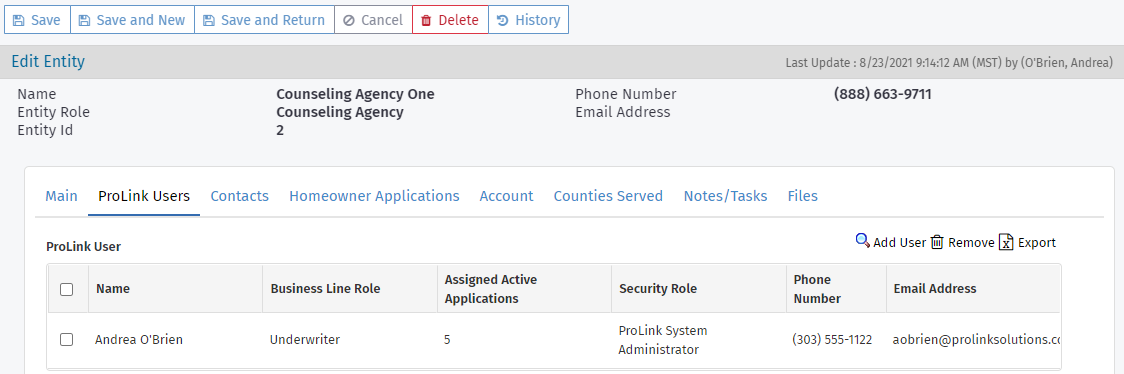This screenshot has width=1124, height=374.
Task: Sort by the Security Role column header
Action: (658, 289)
